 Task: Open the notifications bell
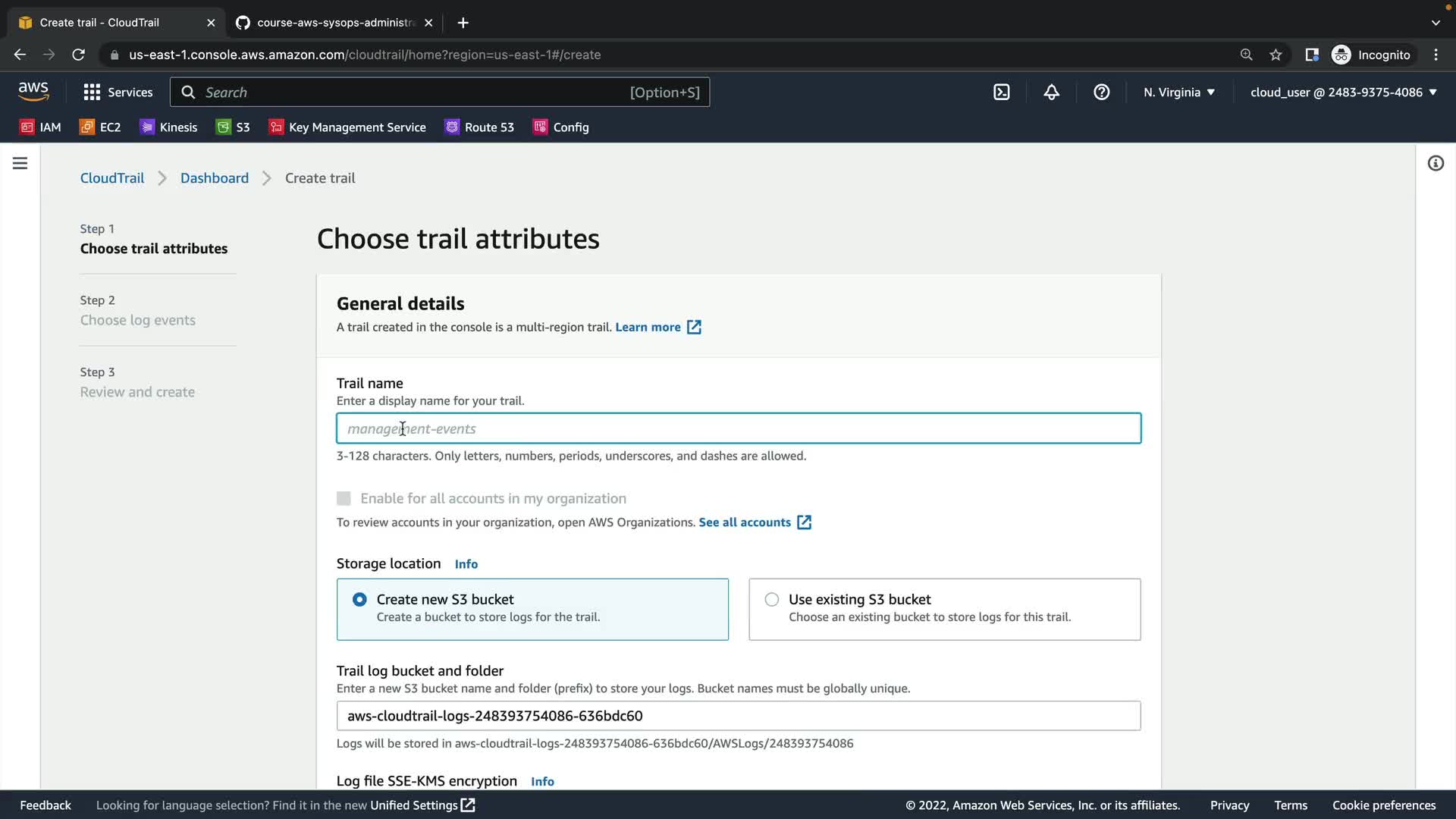(1051, 93)
